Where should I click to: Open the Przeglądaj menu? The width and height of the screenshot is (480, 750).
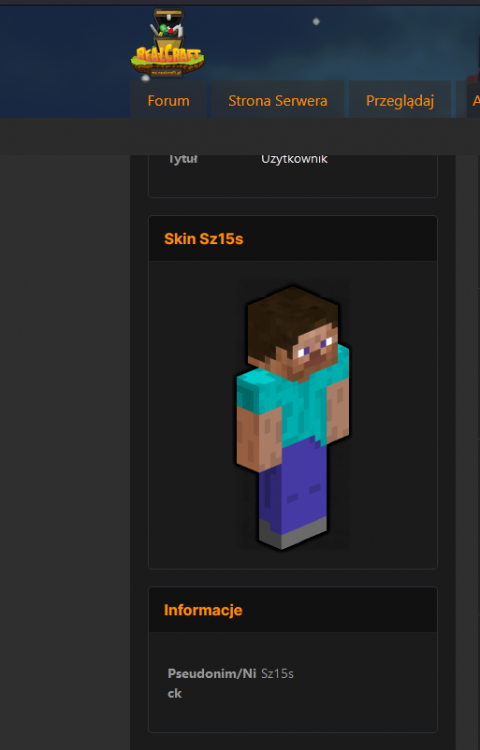pos(400,100)
